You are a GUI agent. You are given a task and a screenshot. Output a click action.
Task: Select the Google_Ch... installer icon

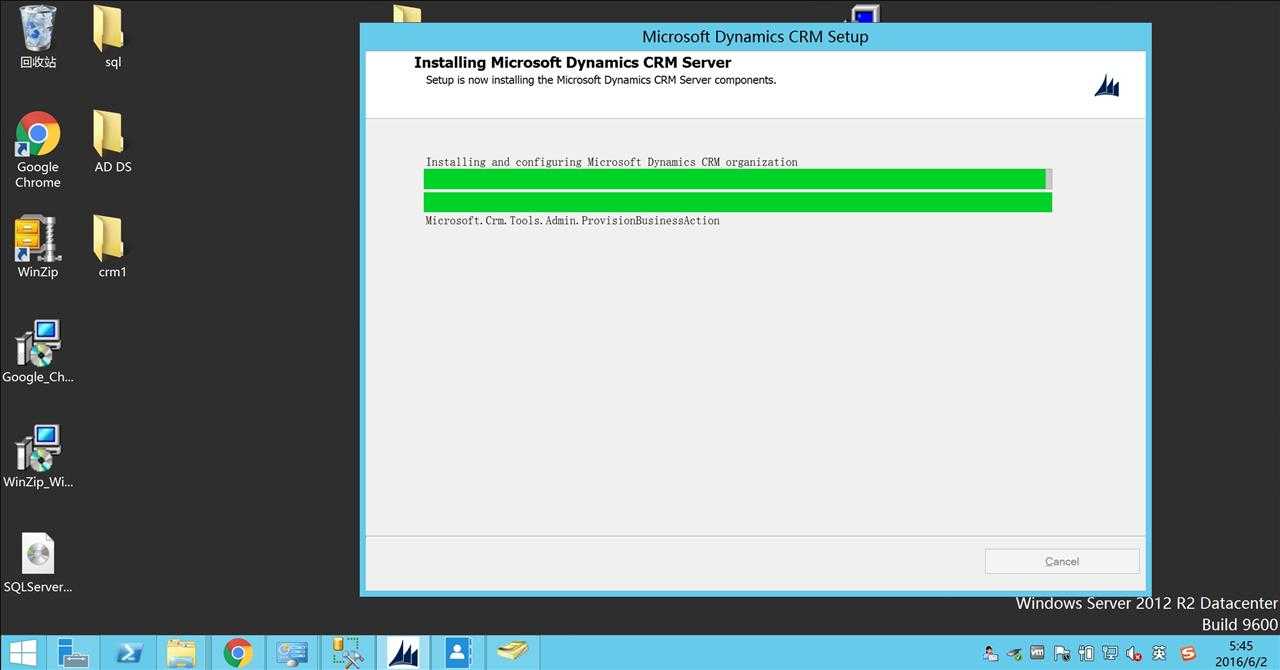[x=38, y=352]
